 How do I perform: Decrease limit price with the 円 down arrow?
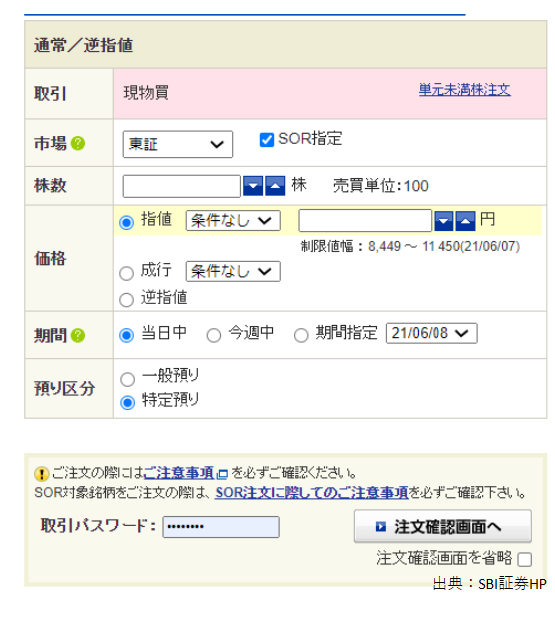click(444, 221)
